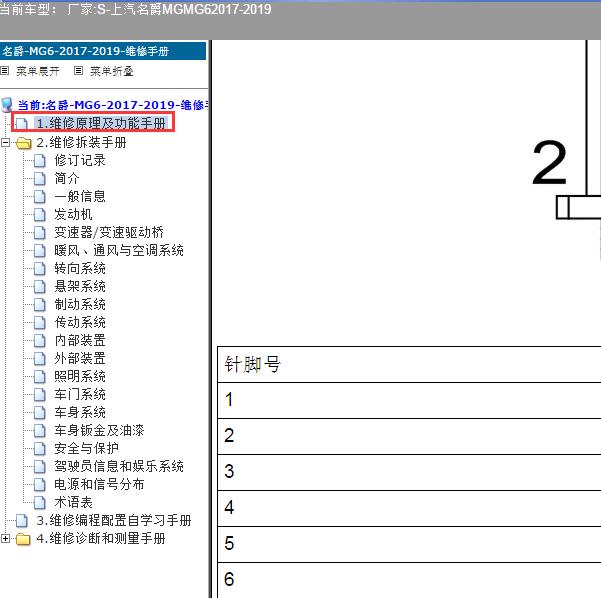Open the 车身系统 section
The image size is (601, 598).
tap(80, 412)
